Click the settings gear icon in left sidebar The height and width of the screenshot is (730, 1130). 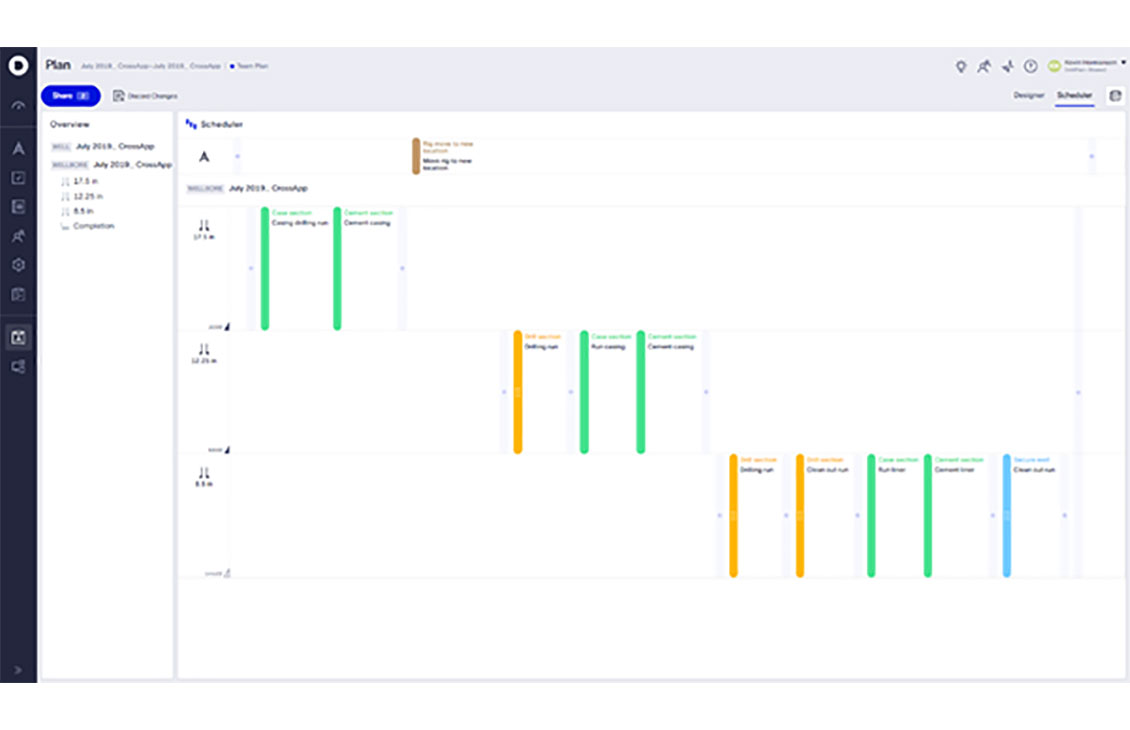[18, 266]
